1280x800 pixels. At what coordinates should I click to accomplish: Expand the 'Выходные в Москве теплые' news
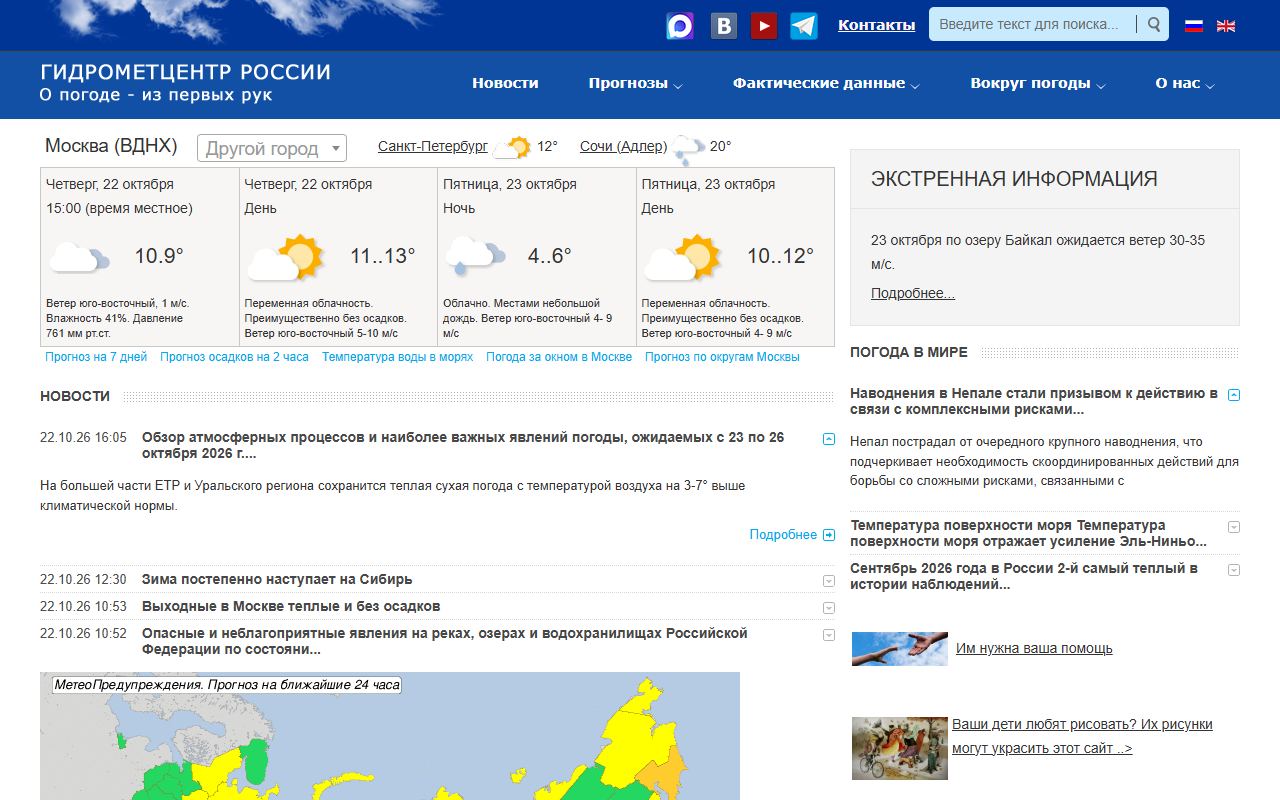pos(829,607)
